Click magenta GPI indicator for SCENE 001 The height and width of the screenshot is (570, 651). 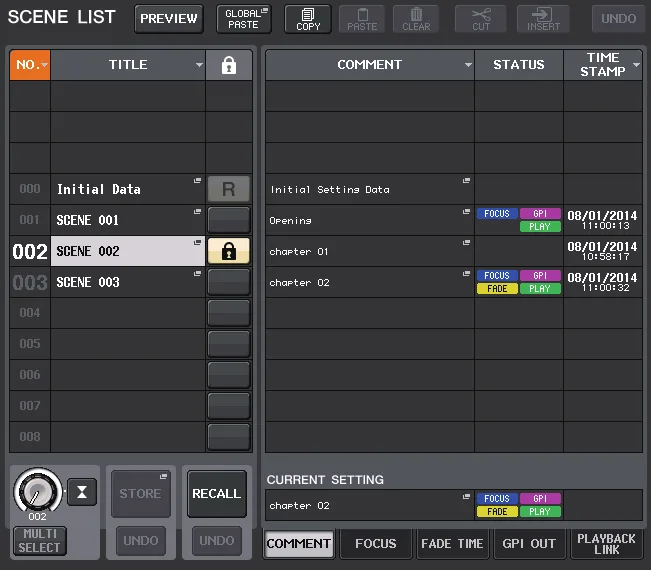pos(540,214)
